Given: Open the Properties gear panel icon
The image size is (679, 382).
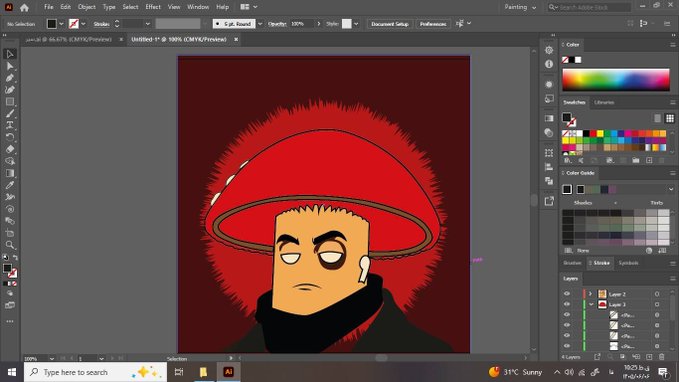Looking at the screenshot, I should (549, 50).
